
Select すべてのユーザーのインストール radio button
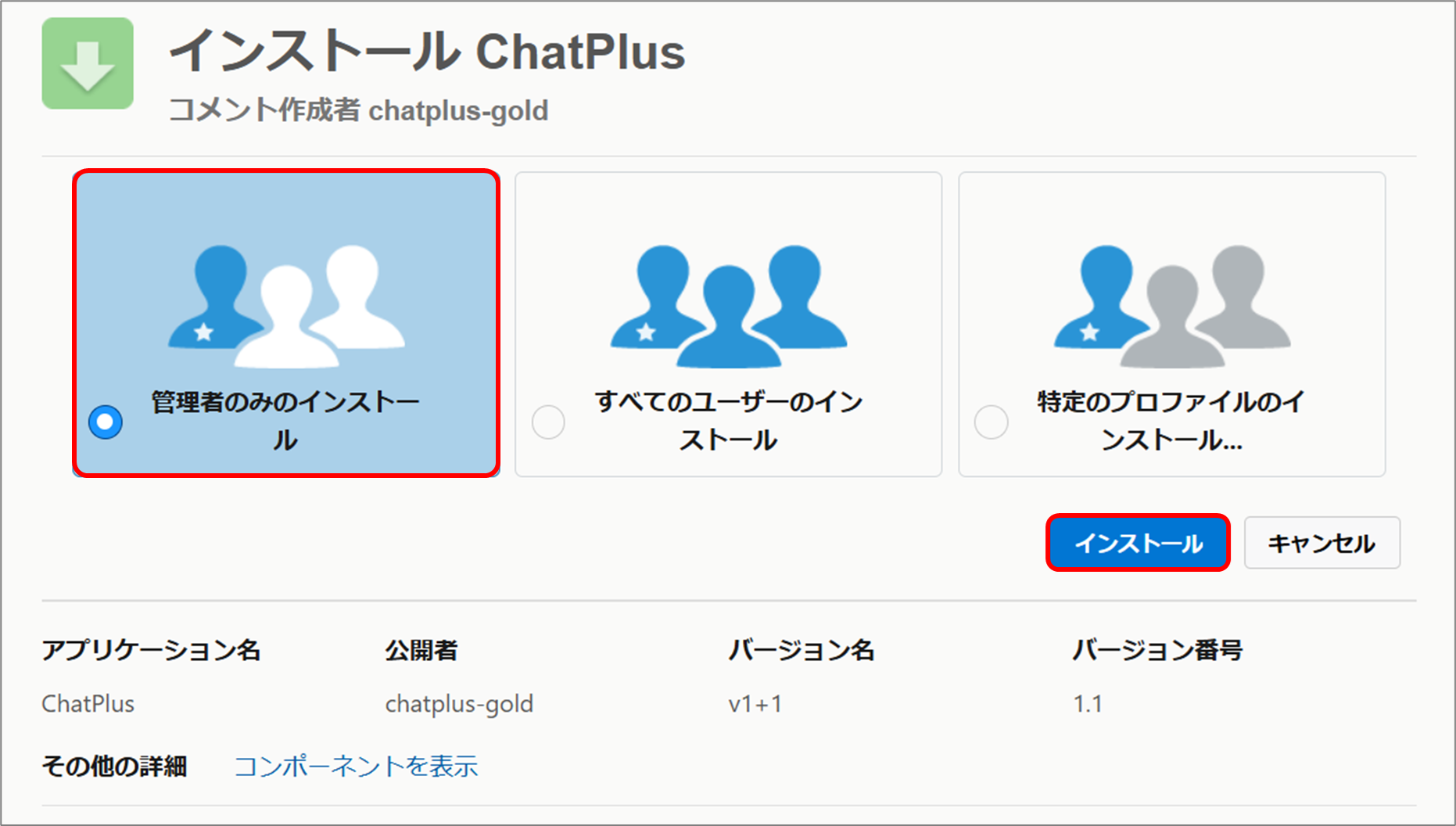(548, 422)
